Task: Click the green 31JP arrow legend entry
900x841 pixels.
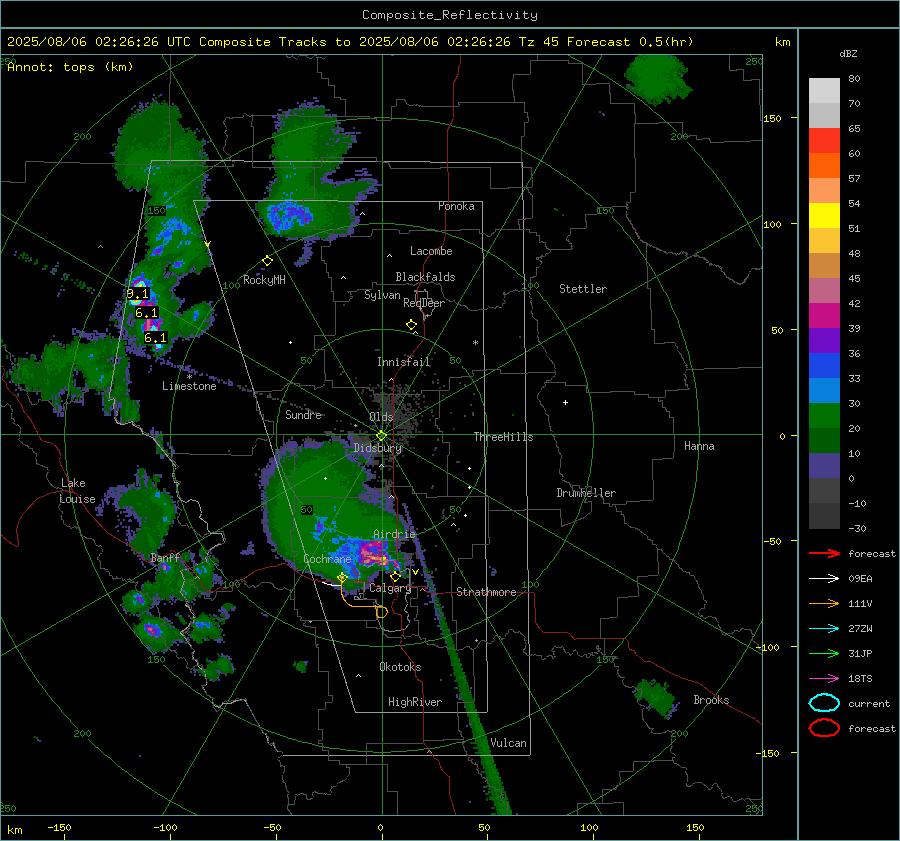Action: click(824, 653)
